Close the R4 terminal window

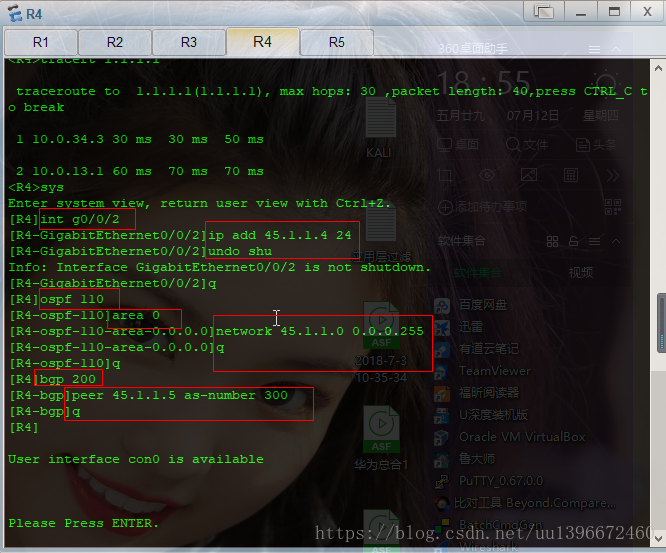(x=647, y=11)
